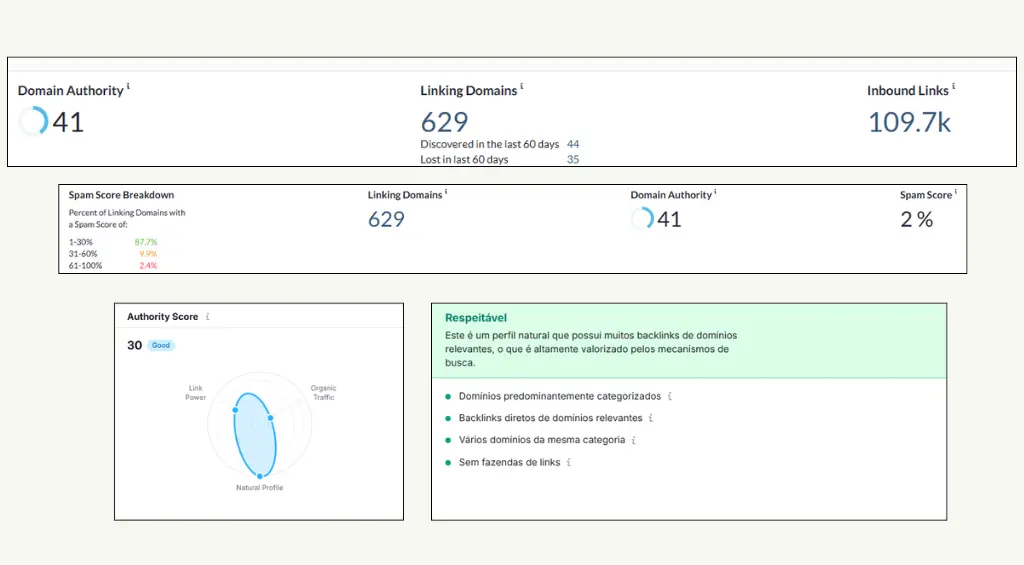1024x565 pixels.
Task: Click info icon by second Domain Authority label
Action: click(x=715, y=192)
